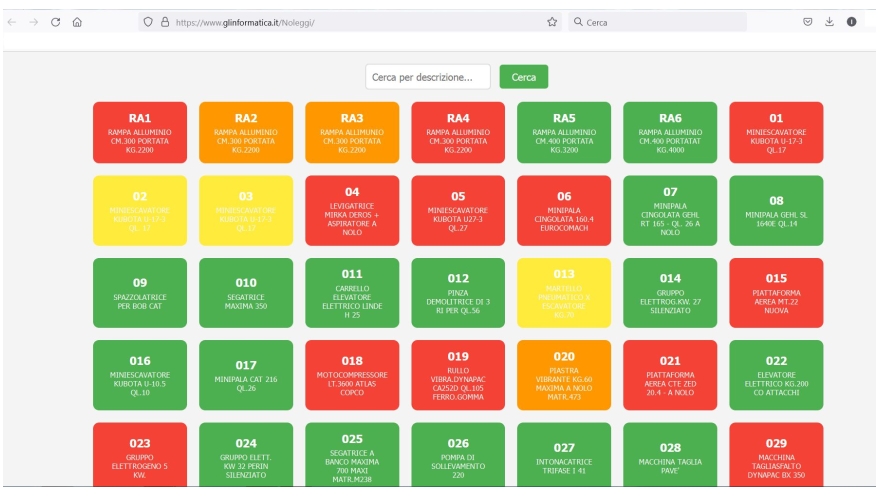Open the red RA1 rampa alluminio tile

point(140,132)
